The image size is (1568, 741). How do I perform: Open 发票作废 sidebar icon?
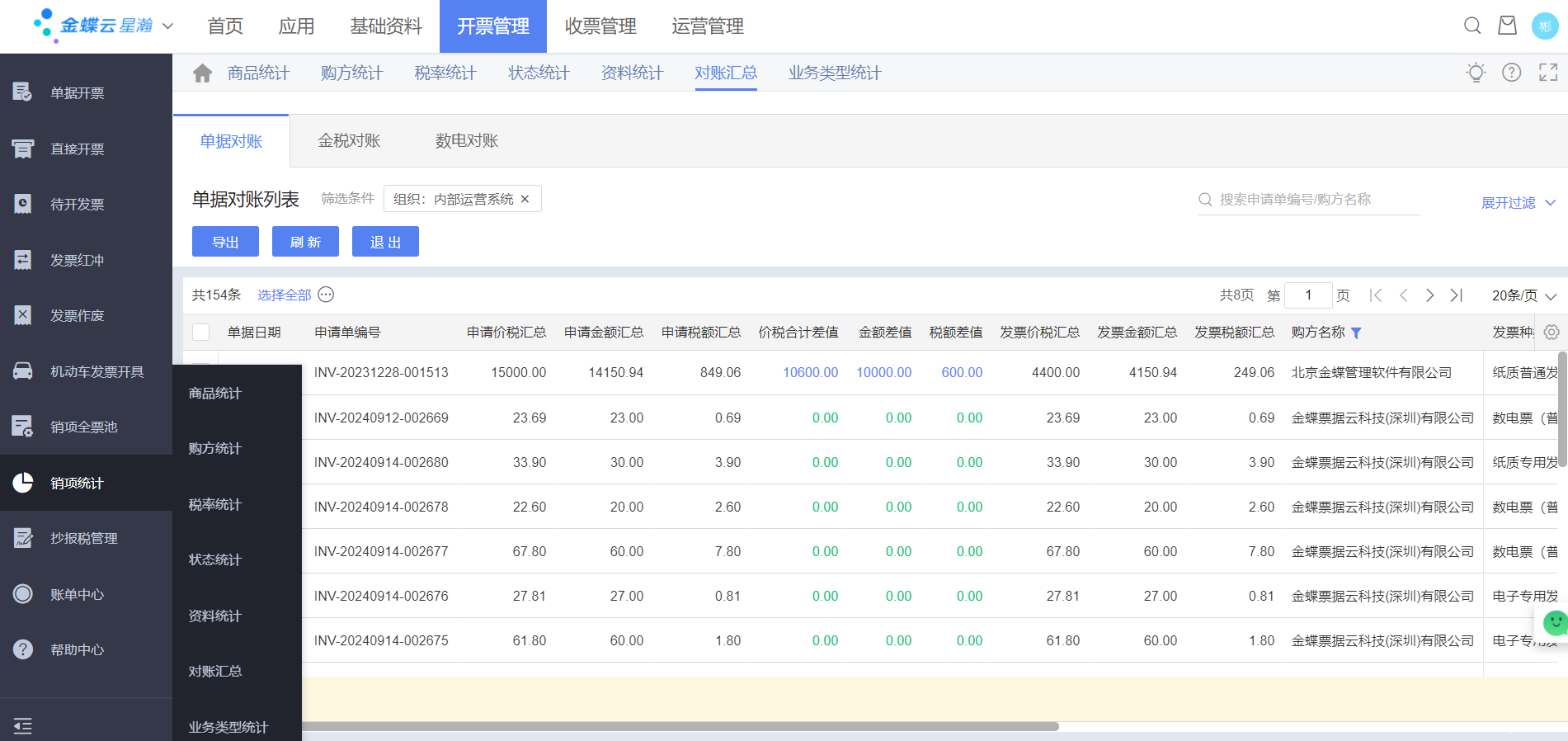[x=22, y=315]
